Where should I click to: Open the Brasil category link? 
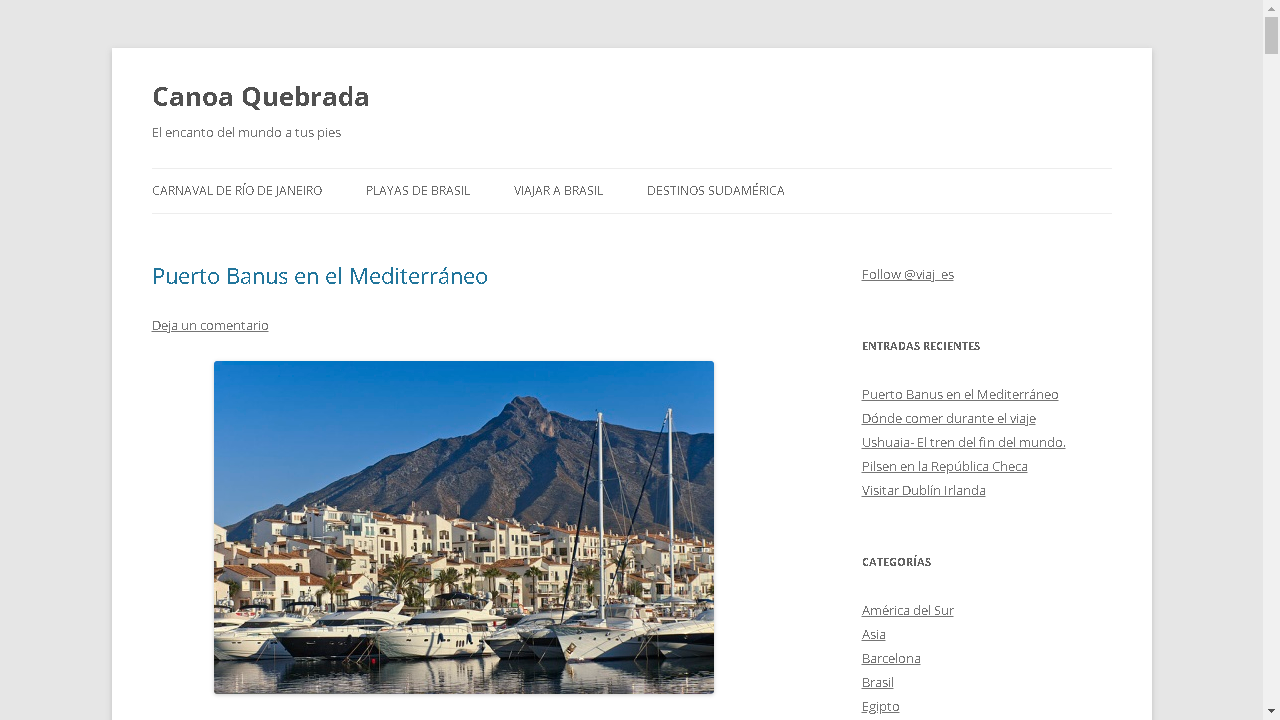click(878, 682)
